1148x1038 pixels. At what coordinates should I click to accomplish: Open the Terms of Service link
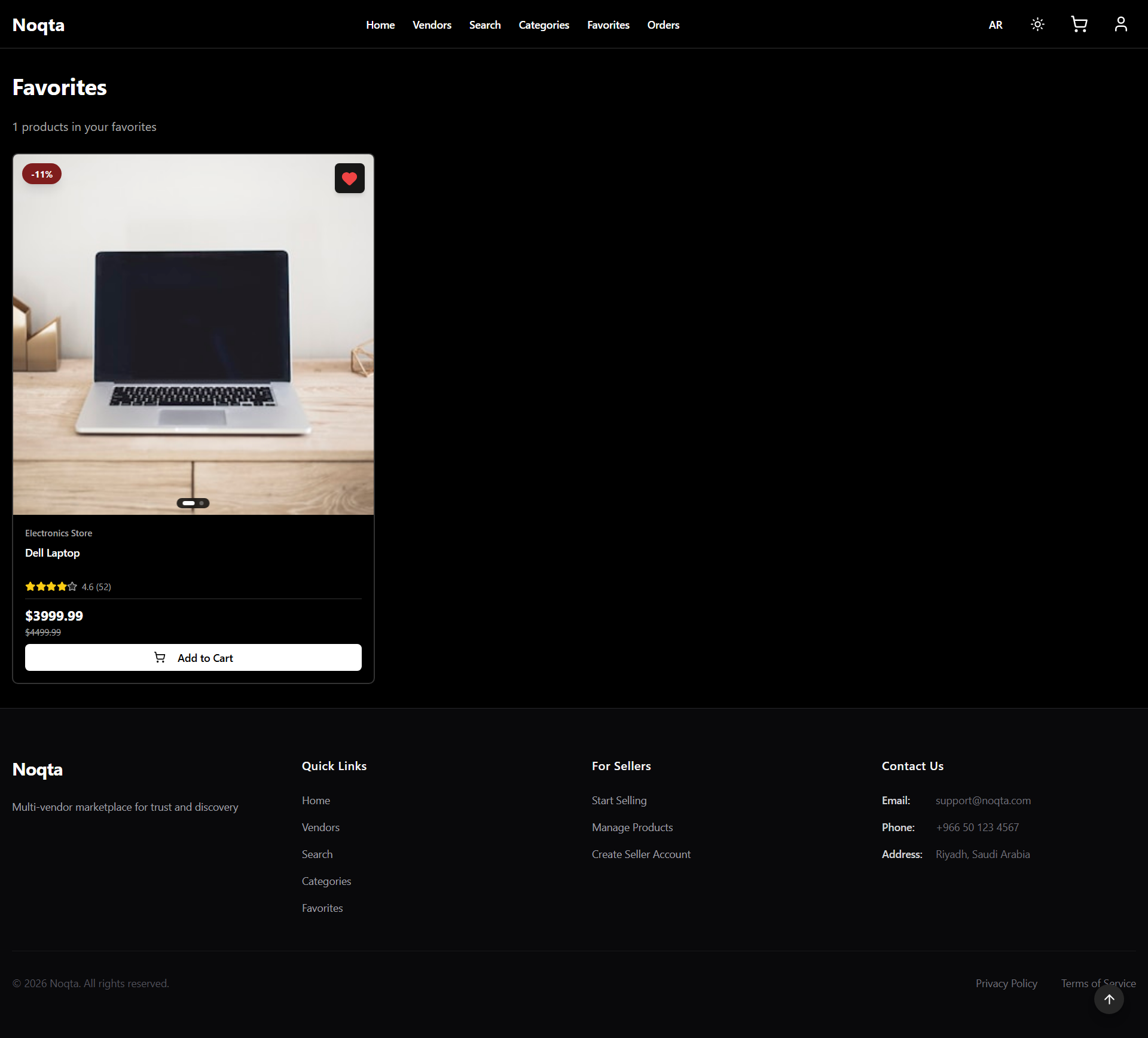point(1098,984)
